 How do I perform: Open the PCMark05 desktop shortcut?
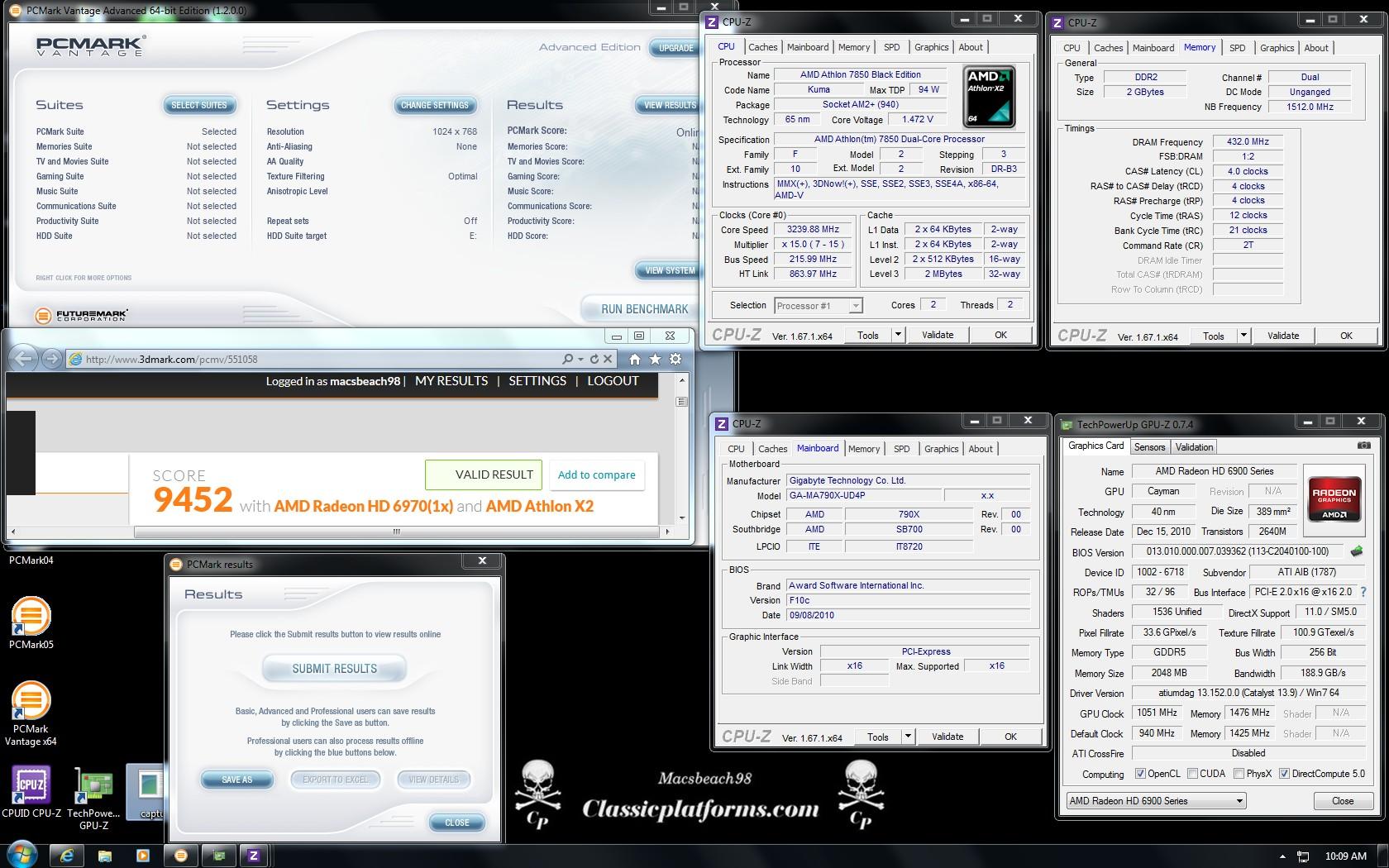31,623
